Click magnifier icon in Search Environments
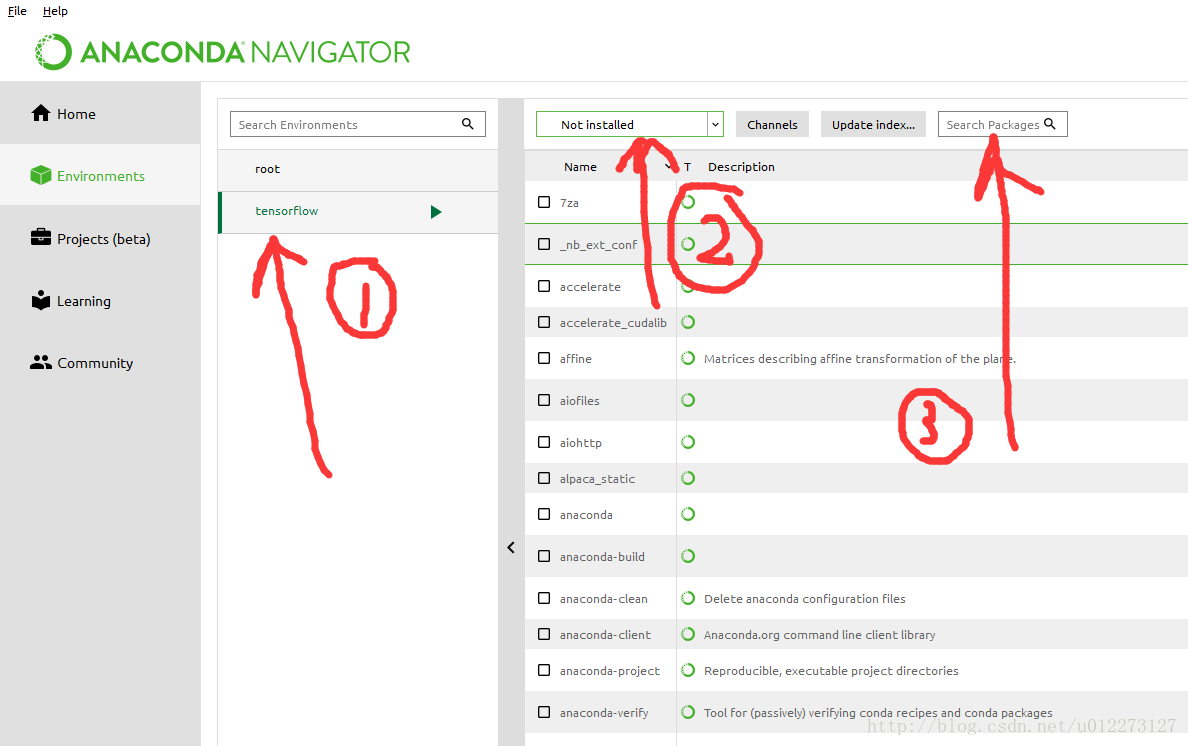 (x=467, y=123)
